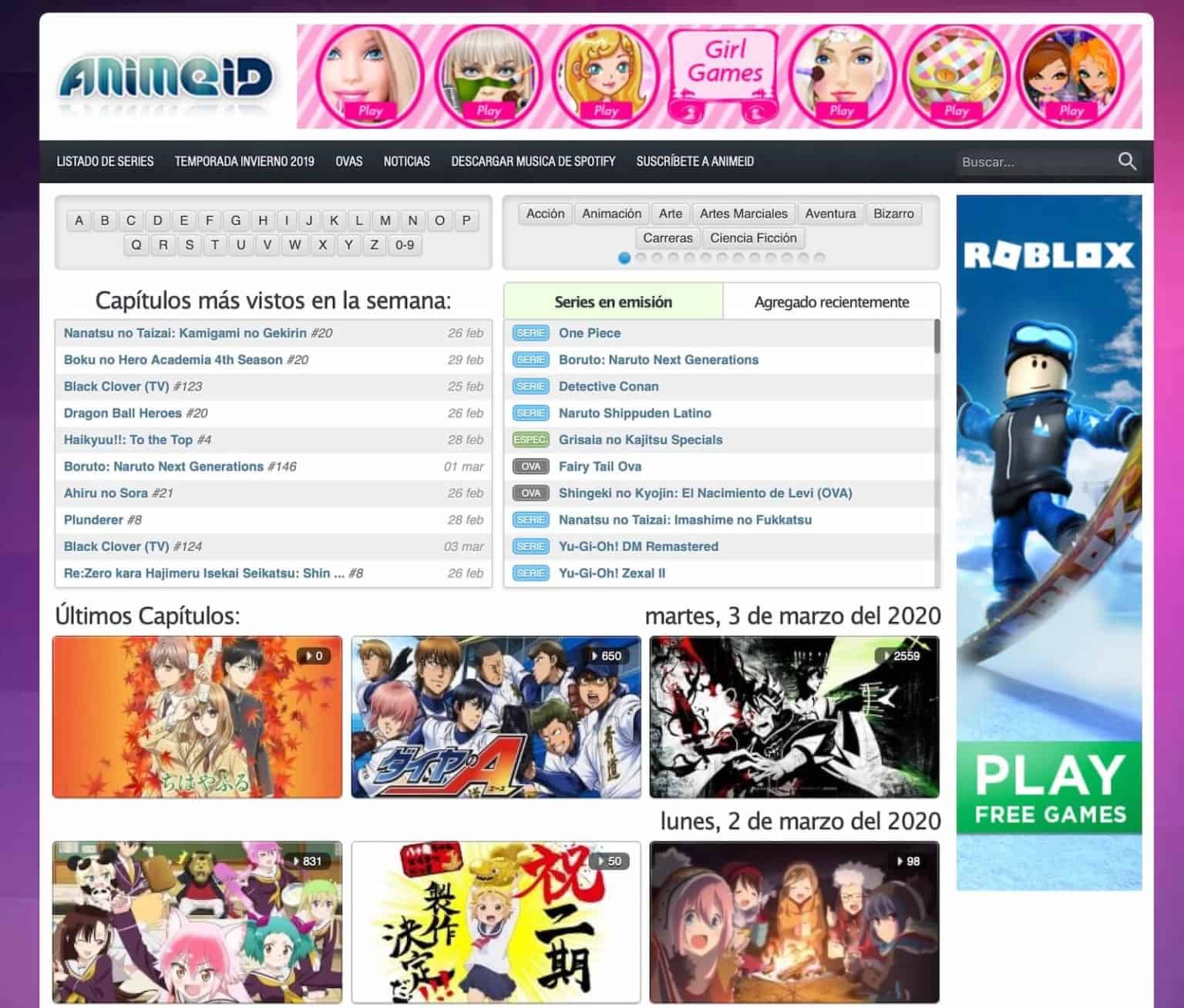This screenshot has height=1008, width=1184.
Task: Filter series by 0-9
Action: point(405,245)
